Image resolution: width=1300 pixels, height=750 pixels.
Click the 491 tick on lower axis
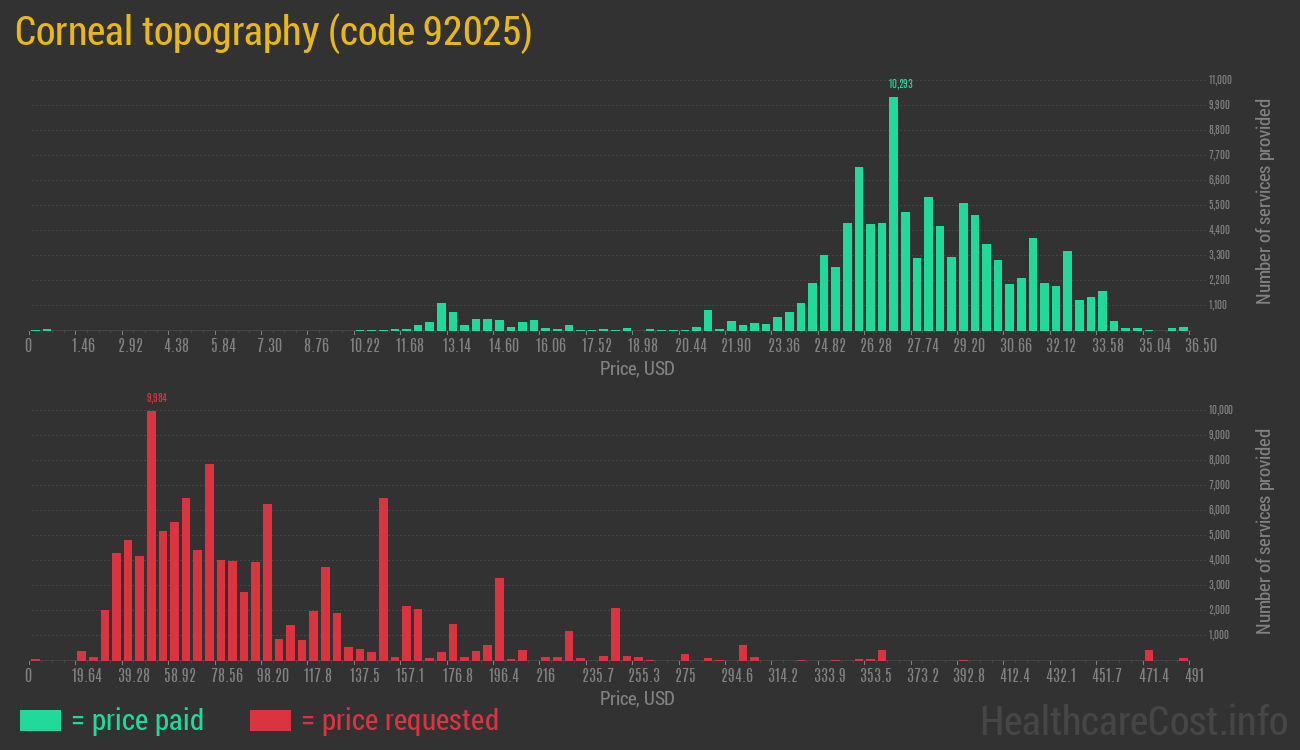(x=1193, y=676)
